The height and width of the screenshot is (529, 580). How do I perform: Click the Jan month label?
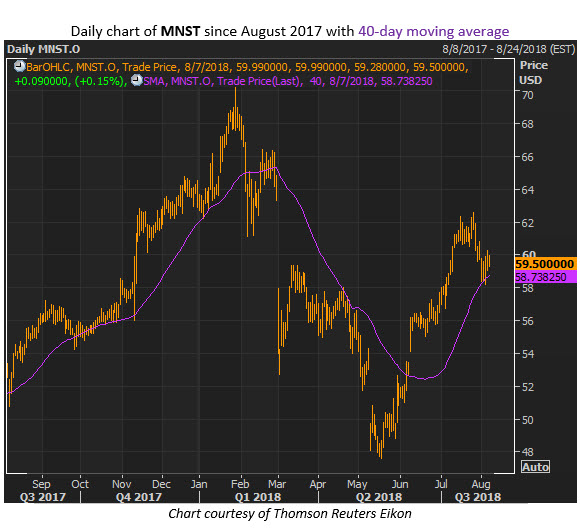pyautogui.click(x=199, y=484)
